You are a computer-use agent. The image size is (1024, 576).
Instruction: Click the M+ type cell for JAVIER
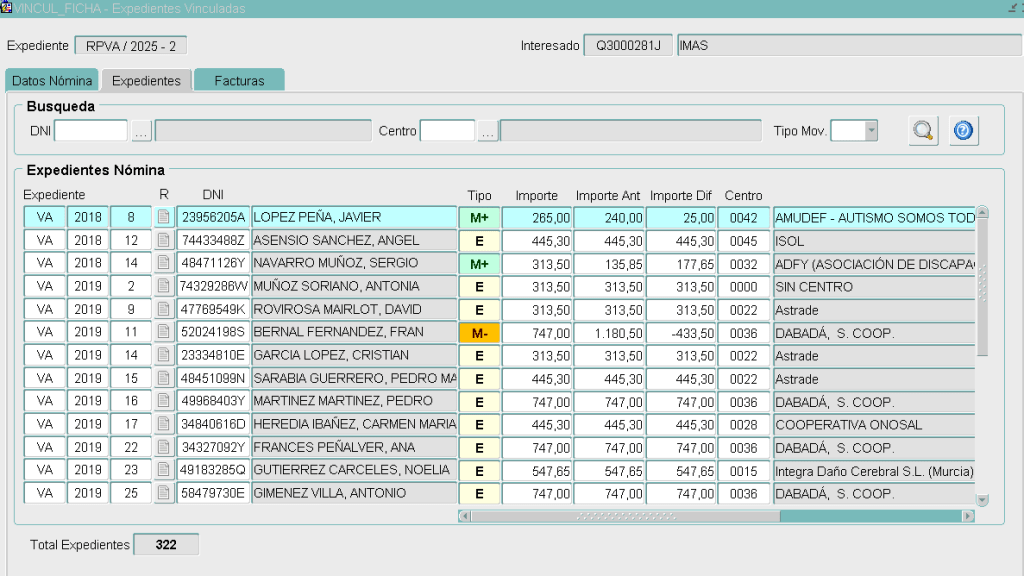[x=479, y=217]
